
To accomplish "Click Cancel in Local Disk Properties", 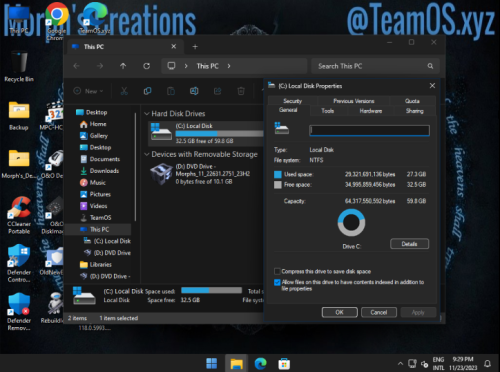I will click(x=379, y=312).
